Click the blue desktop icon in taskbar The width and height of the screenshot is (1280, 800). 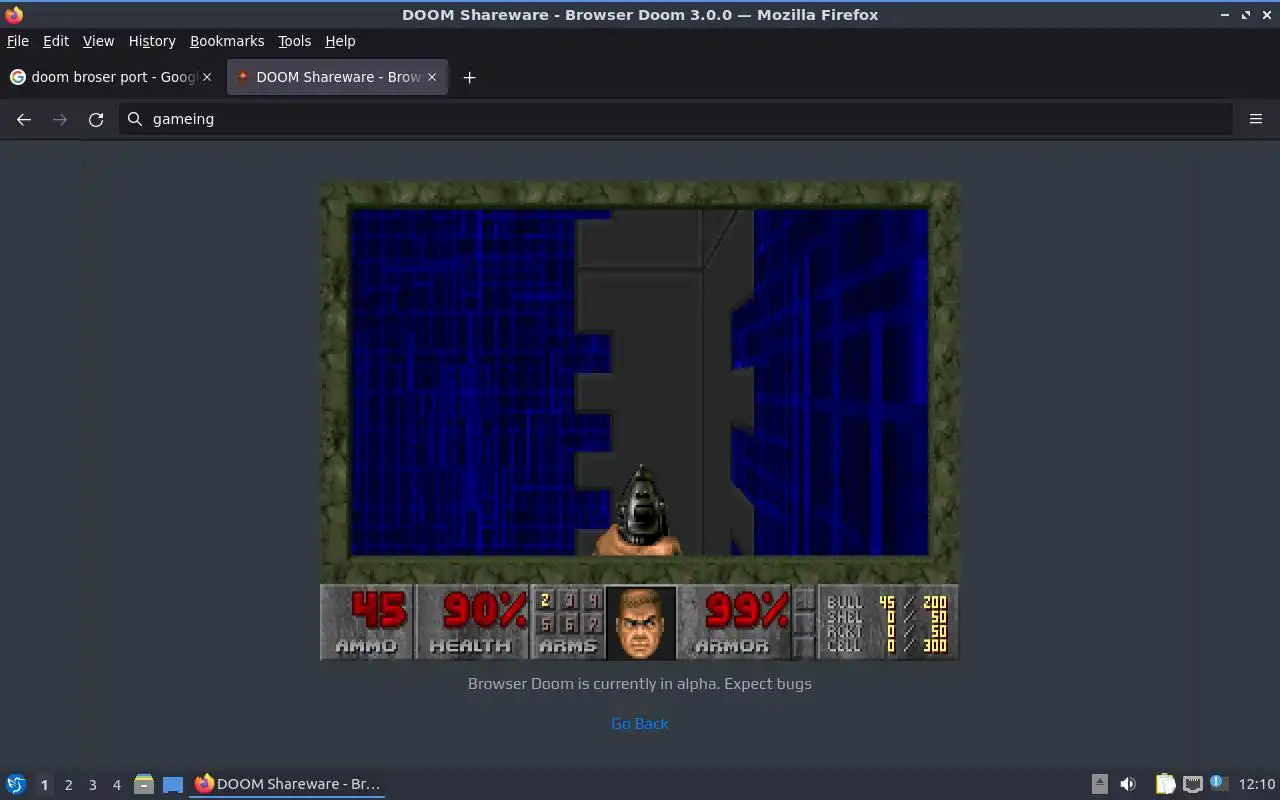tap(173, 785)
